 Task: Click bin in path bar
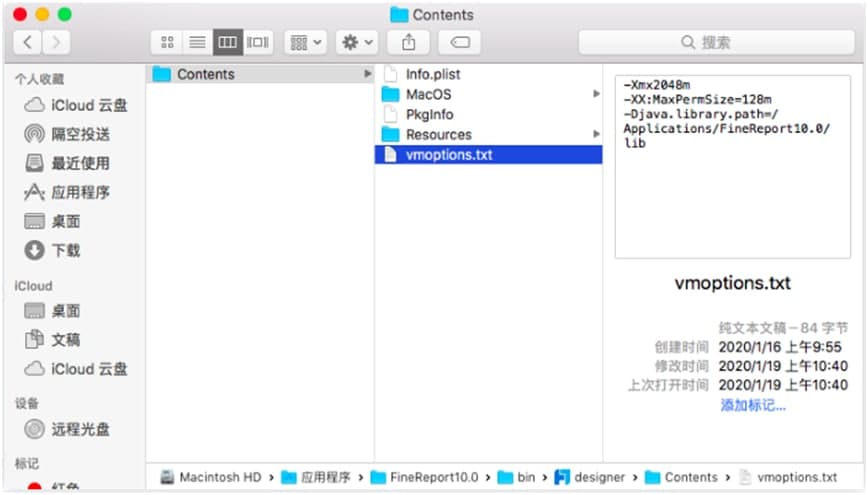click(516, 477)
